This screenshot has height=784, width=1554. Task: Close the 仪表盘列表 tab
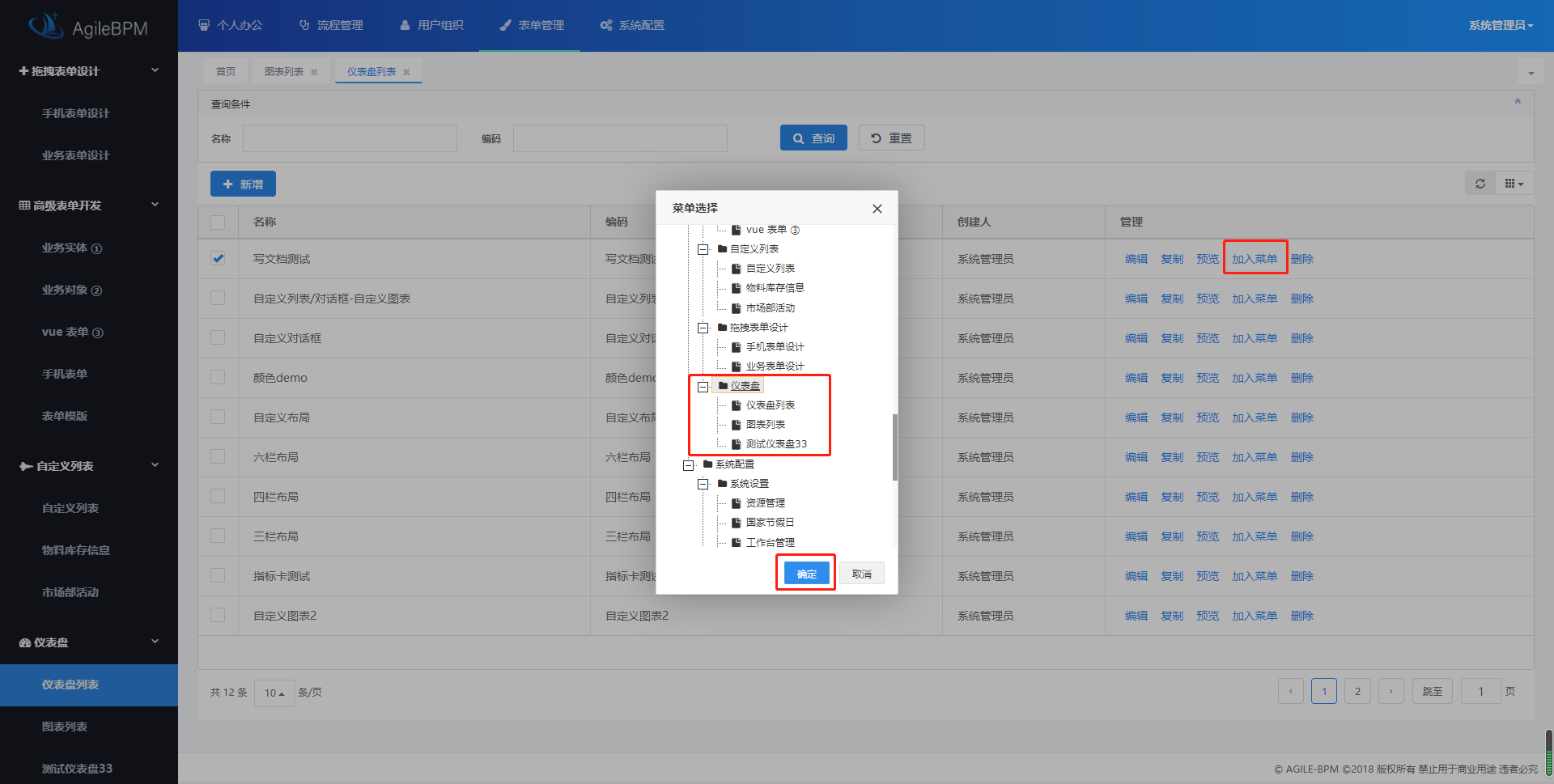pyautogui.click(x=406, y=72)
